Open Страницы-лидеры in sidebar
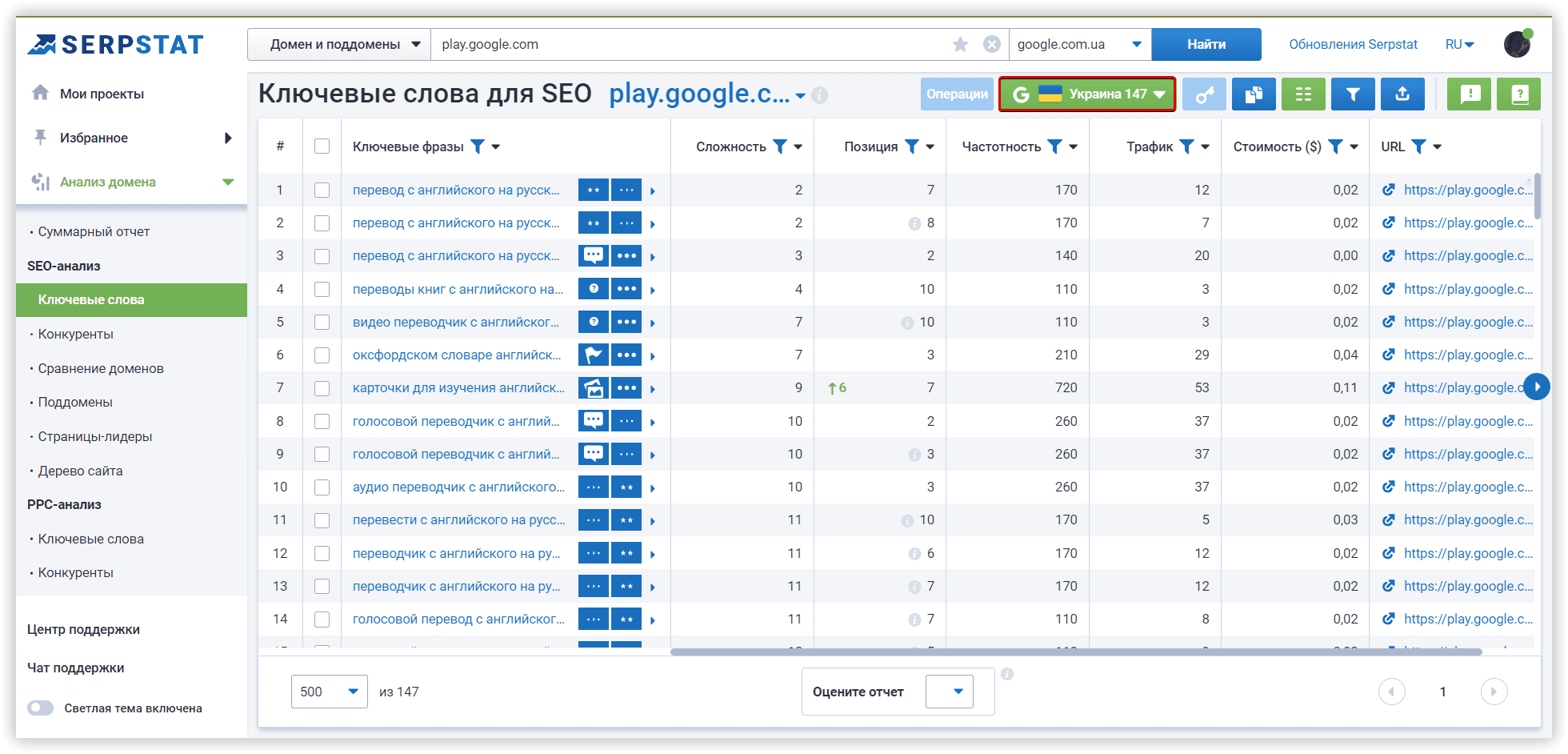1568x754 pixels. 95,436
